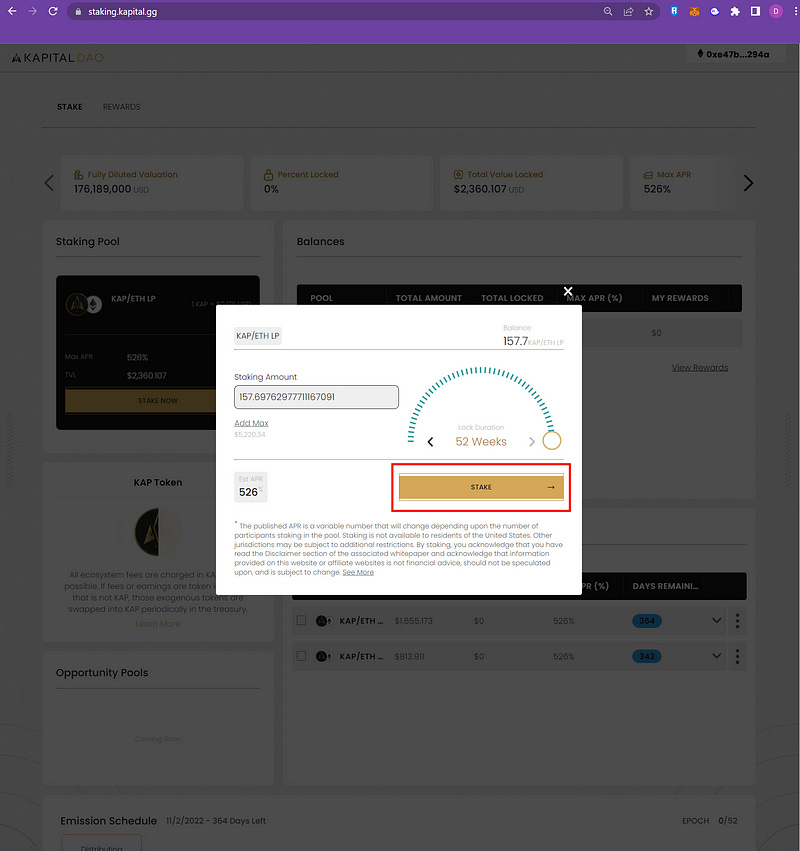Open the zoom magnifier in the address bar

pos(608,11)
